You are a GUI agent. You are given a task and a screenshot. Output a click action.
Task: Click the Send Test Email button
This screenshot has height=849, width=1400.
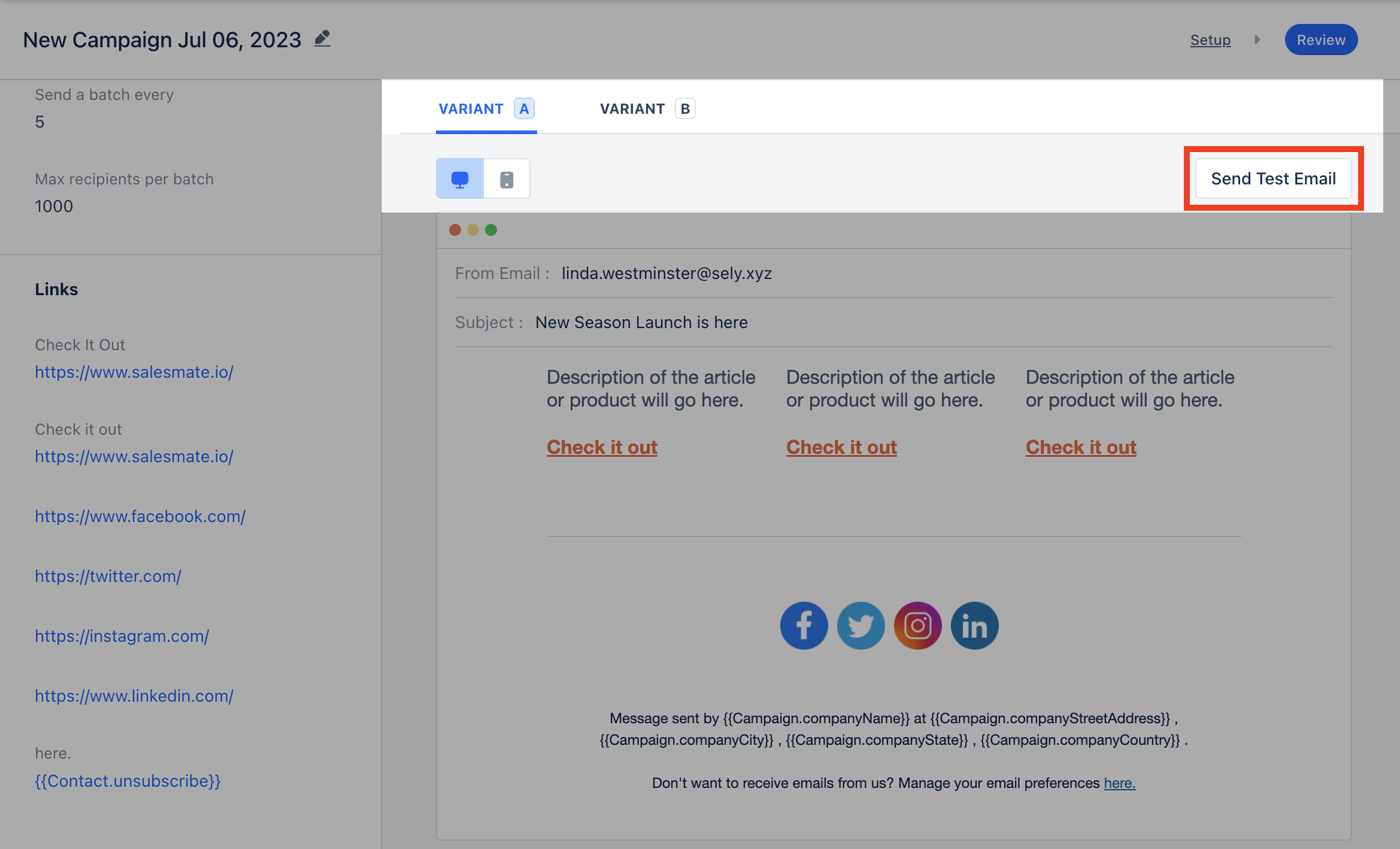pos(1273,178)
